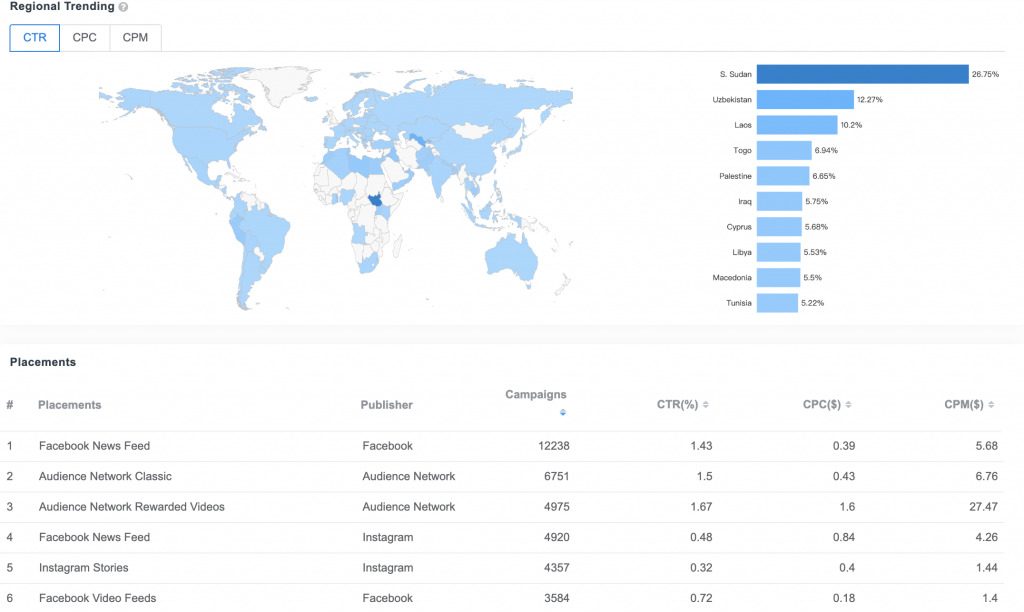The height and width of the screenshot is (612, 1024).
Task: Click the Audience Network publisher in the Rewarded Videos row
Action: coord(409,507)
